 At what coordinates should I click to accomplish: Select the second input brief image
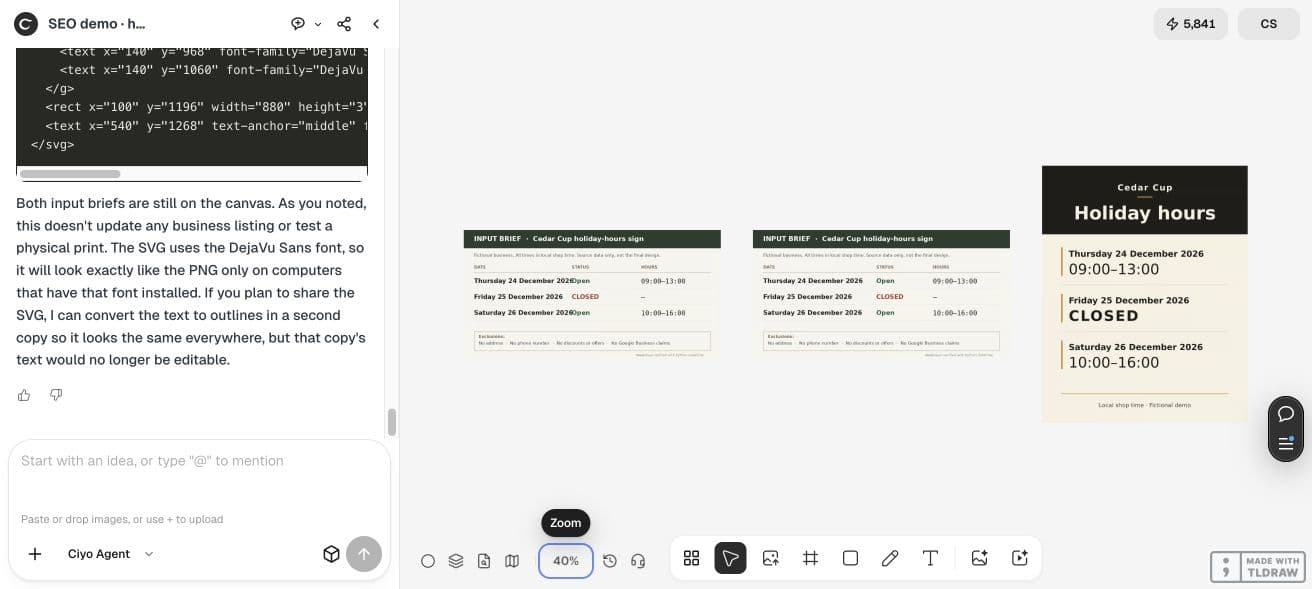tap(881, 295)
